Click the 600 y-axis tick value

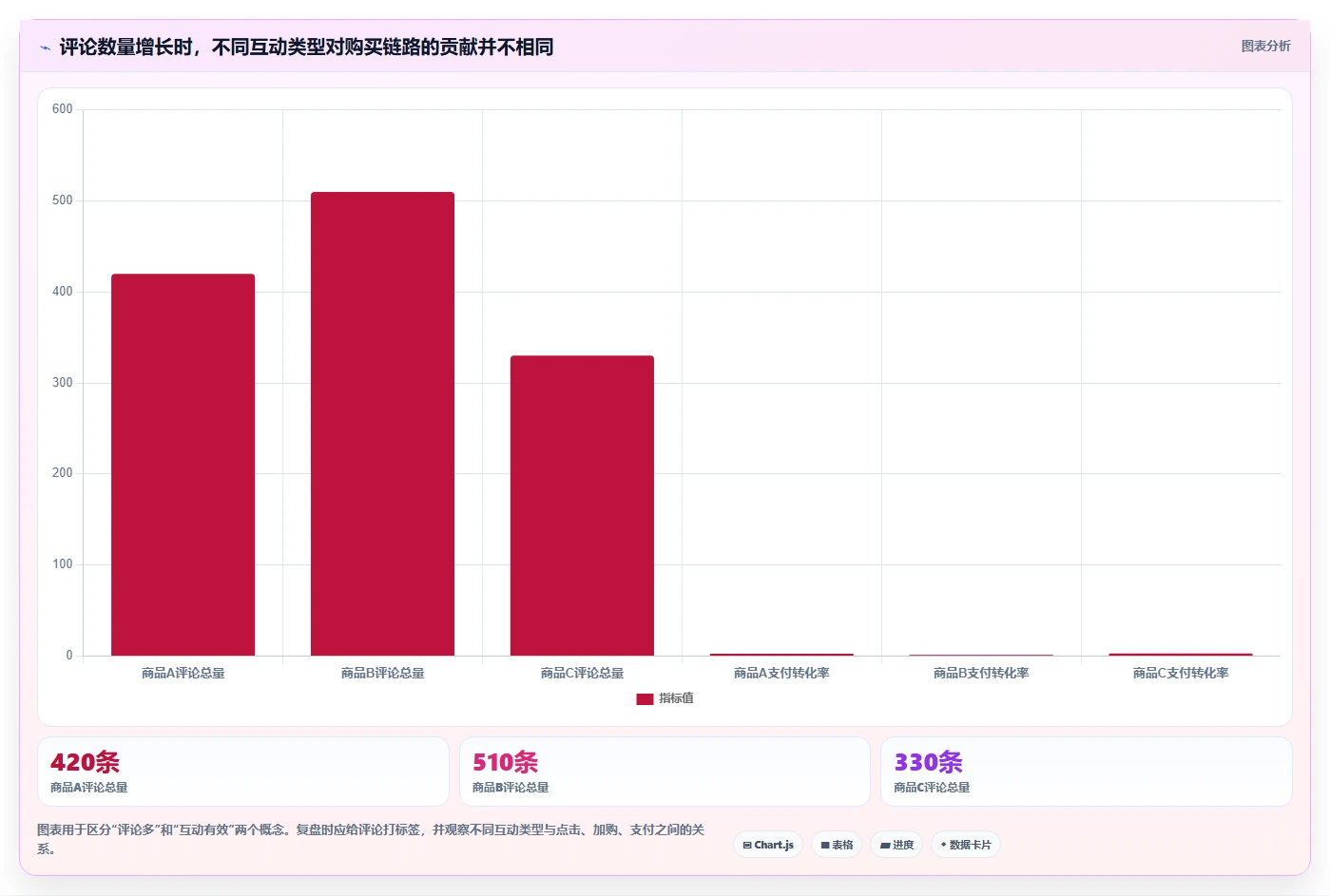[x=63, y=109]
